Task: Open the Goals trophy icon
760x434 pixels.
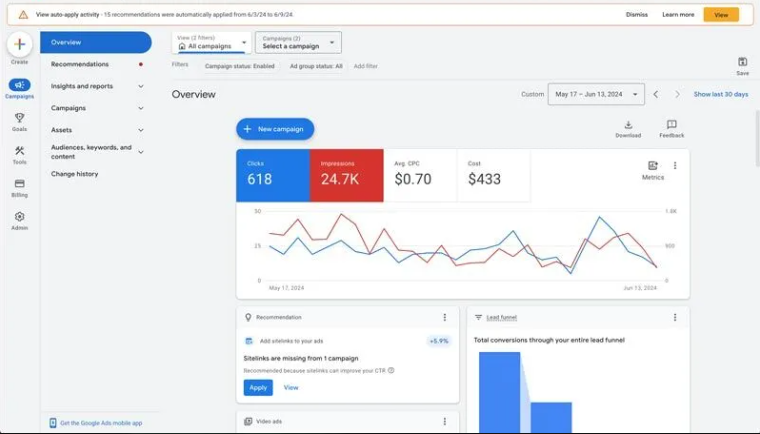Action: [19, 118]
